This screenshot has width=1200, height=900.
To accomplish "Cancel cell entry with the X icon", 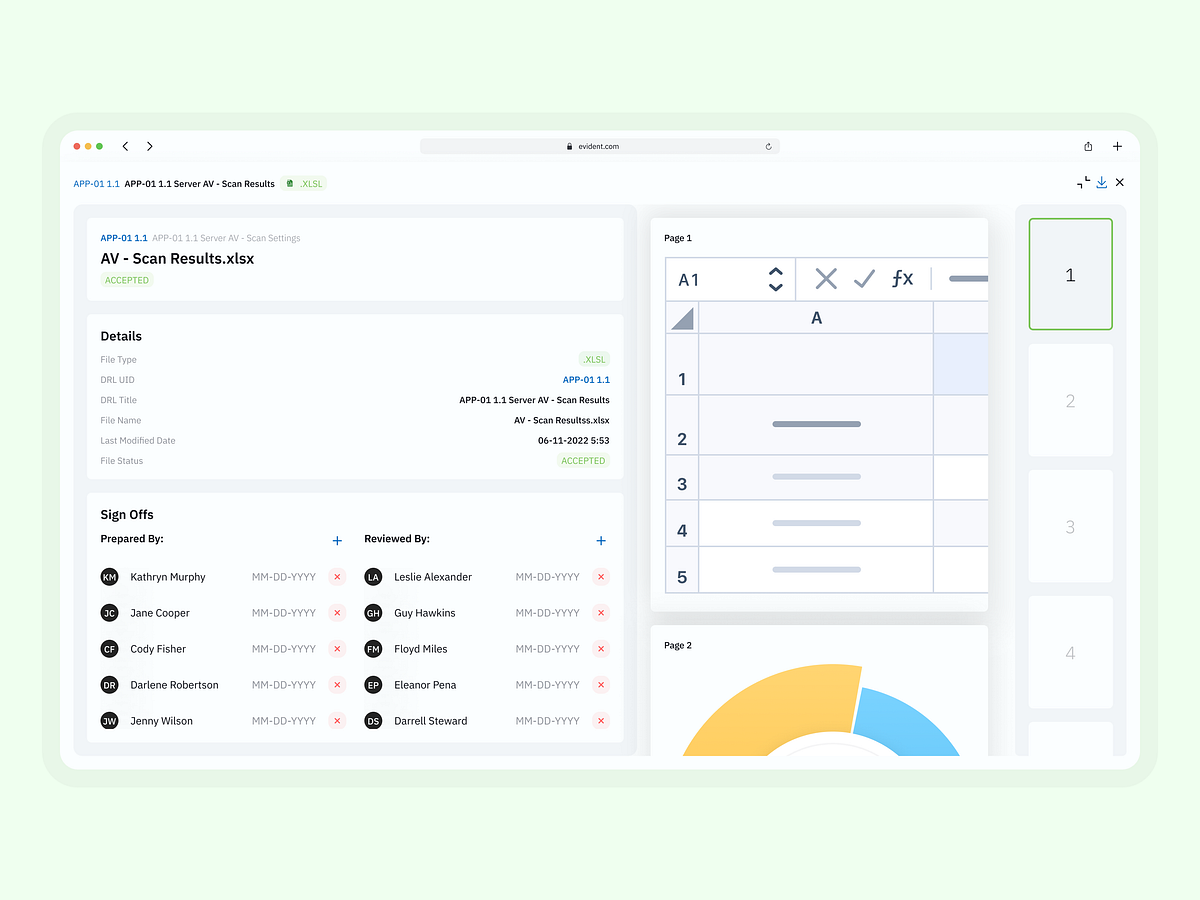I will [825, 278].
